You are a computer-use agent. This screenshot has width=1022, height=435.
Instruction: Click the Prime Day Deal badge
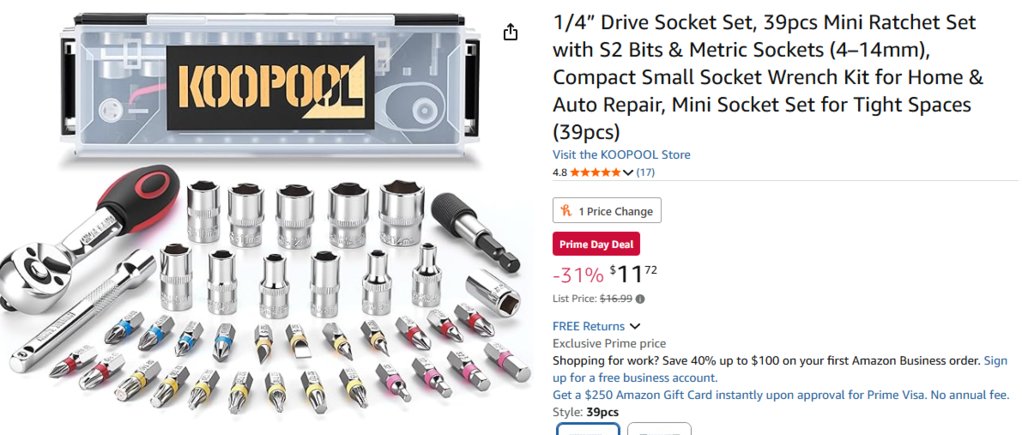point(596,244)
